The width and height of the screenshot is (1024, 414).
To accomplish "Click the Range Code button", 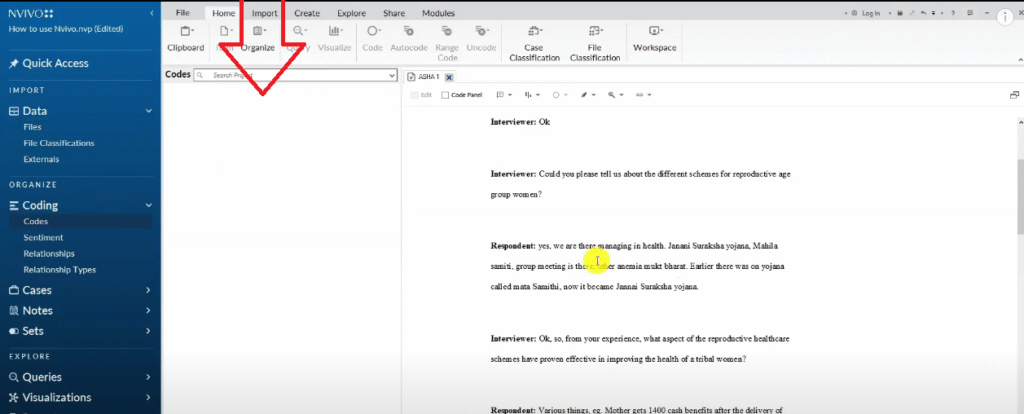I will tap(447, 43).
